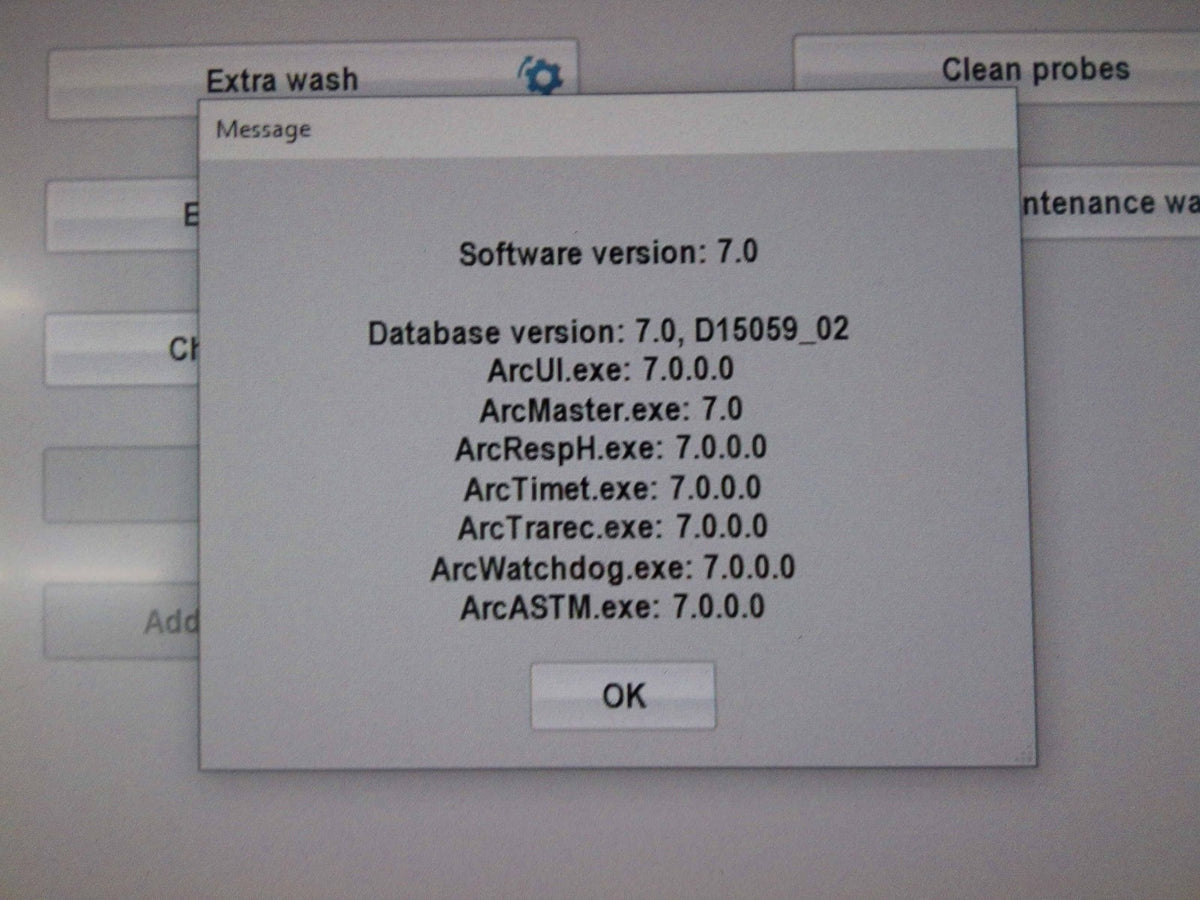The image size is (1200, 900).
Task: Select ArcMaster.exe: 7.0 line
Action: coord(610,409)
